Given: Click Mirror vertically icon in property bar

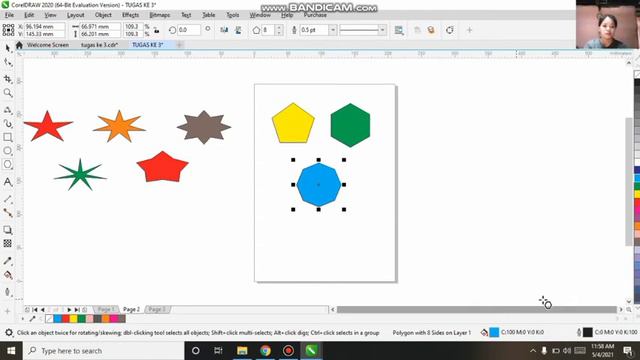Looking at the screenshot, I should [238, 30].
